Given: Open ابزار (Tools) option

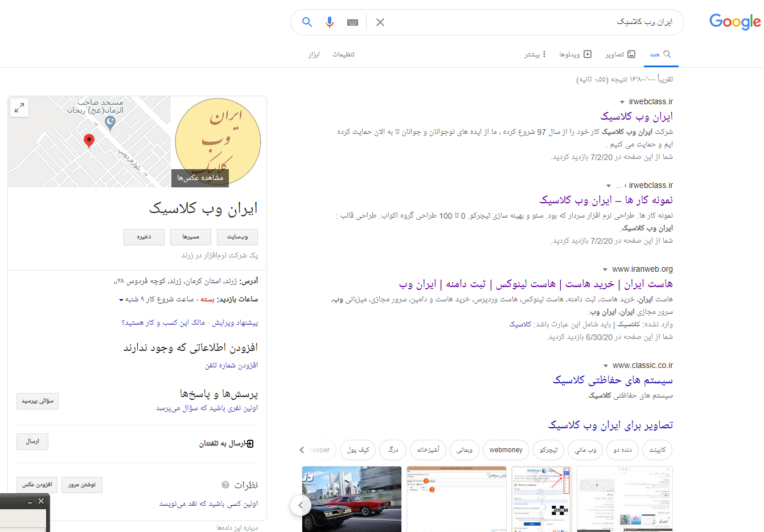Looking at the screenshot, I should tap(314, 54).
